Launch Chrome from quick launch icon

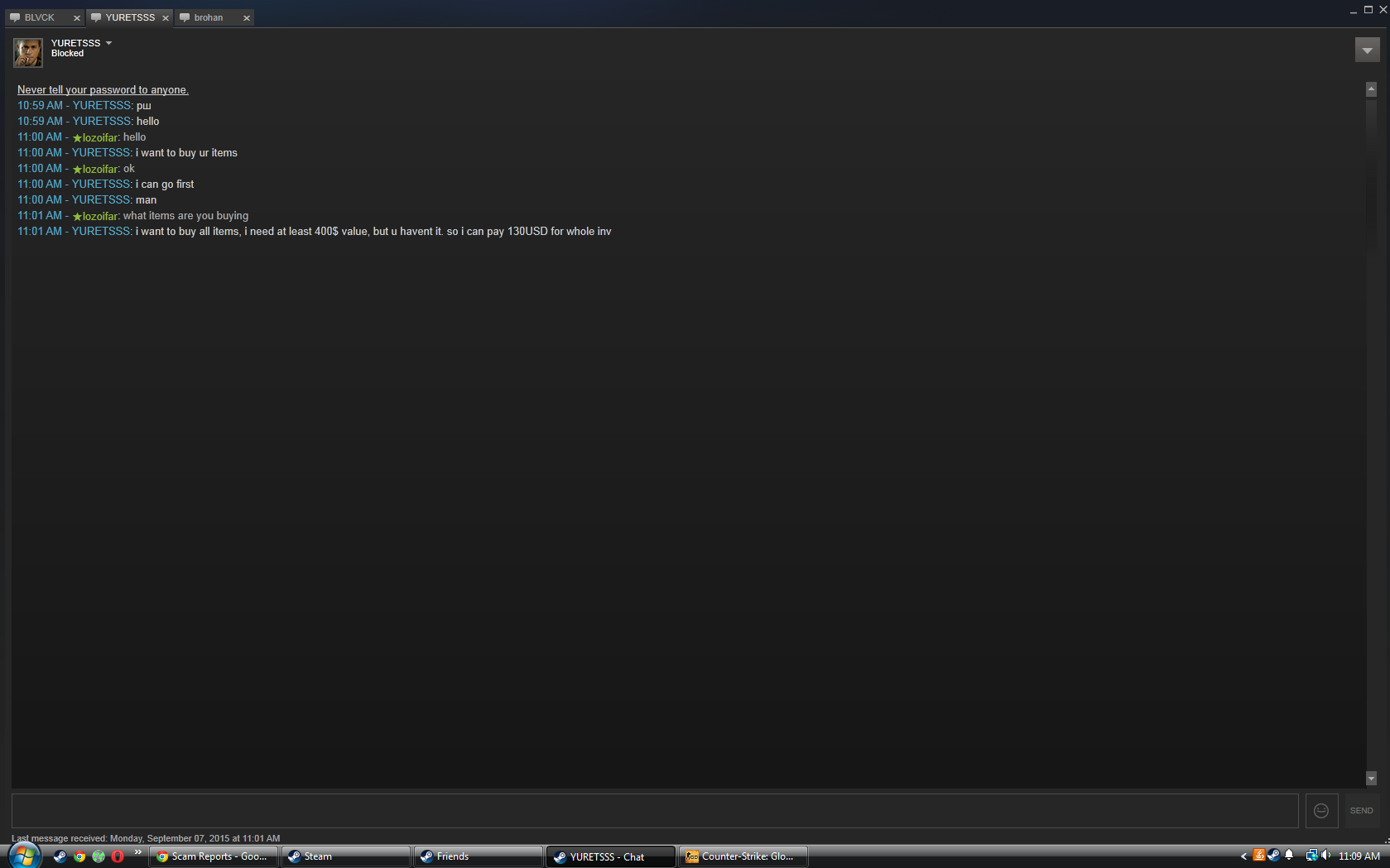coord(79,856)
